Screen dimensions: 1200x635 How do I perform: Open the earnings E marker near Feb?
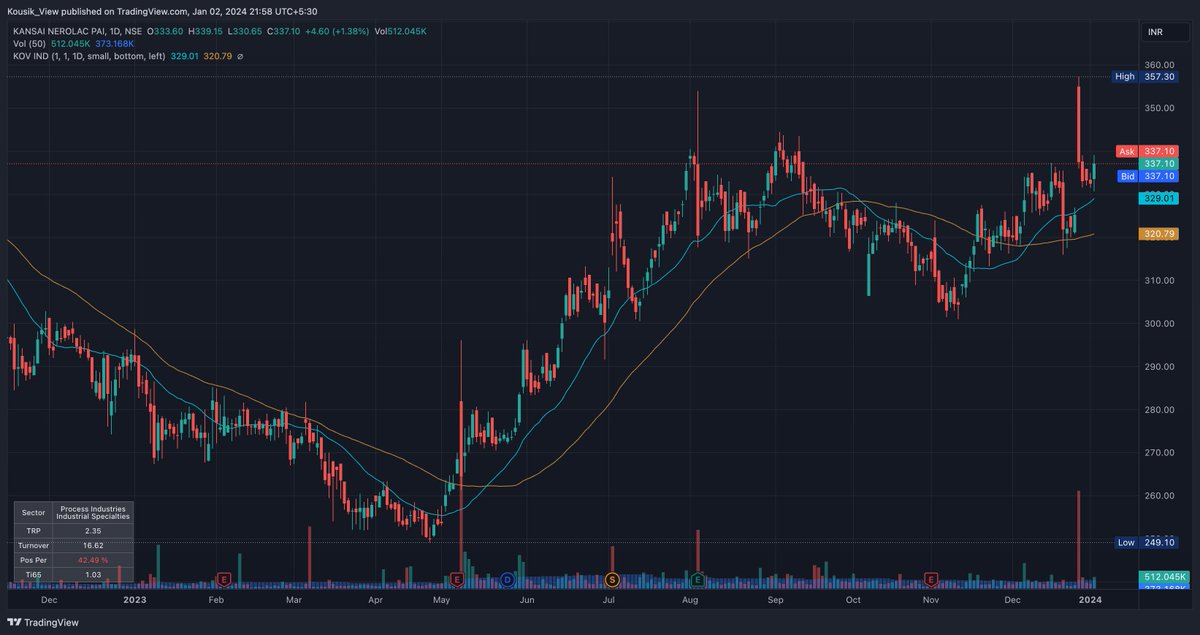pyautogui.click(x=224, y=579)
